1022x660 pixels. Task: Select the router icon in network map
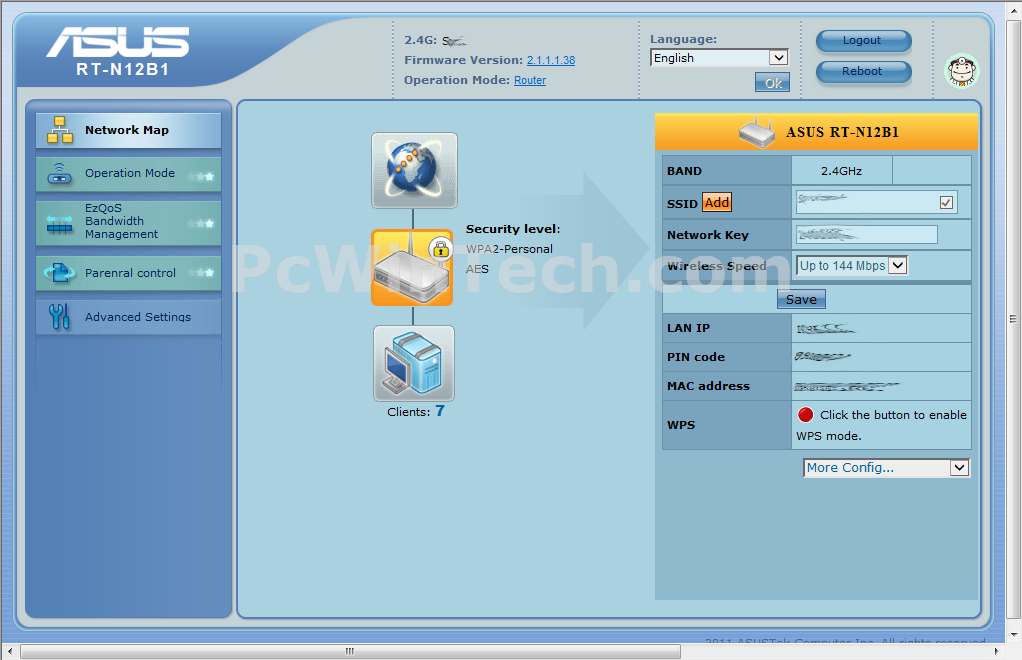412,268
